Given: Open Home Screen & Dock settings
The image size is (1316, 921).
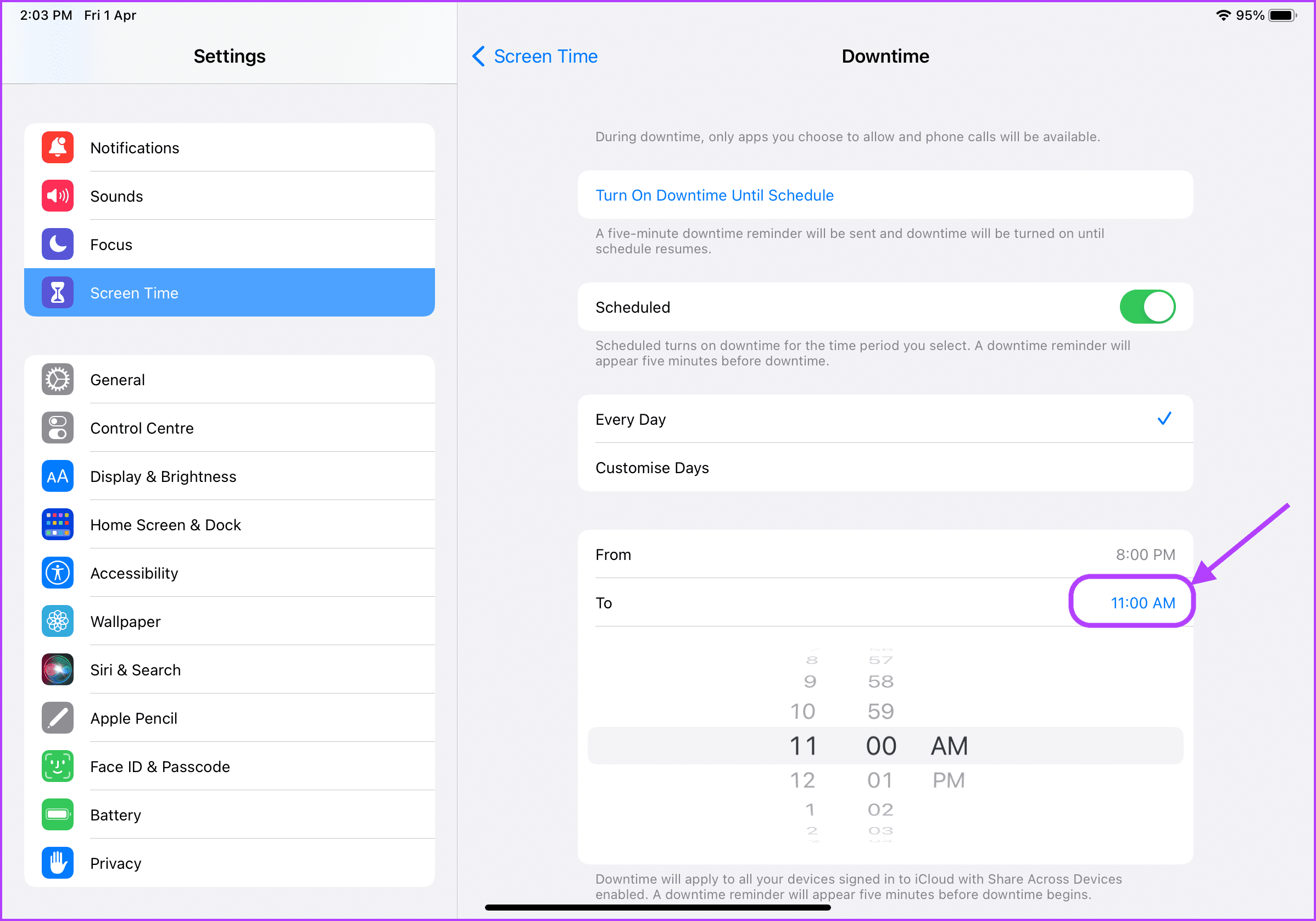Looking at the screenshot, I should click(229, 524).
